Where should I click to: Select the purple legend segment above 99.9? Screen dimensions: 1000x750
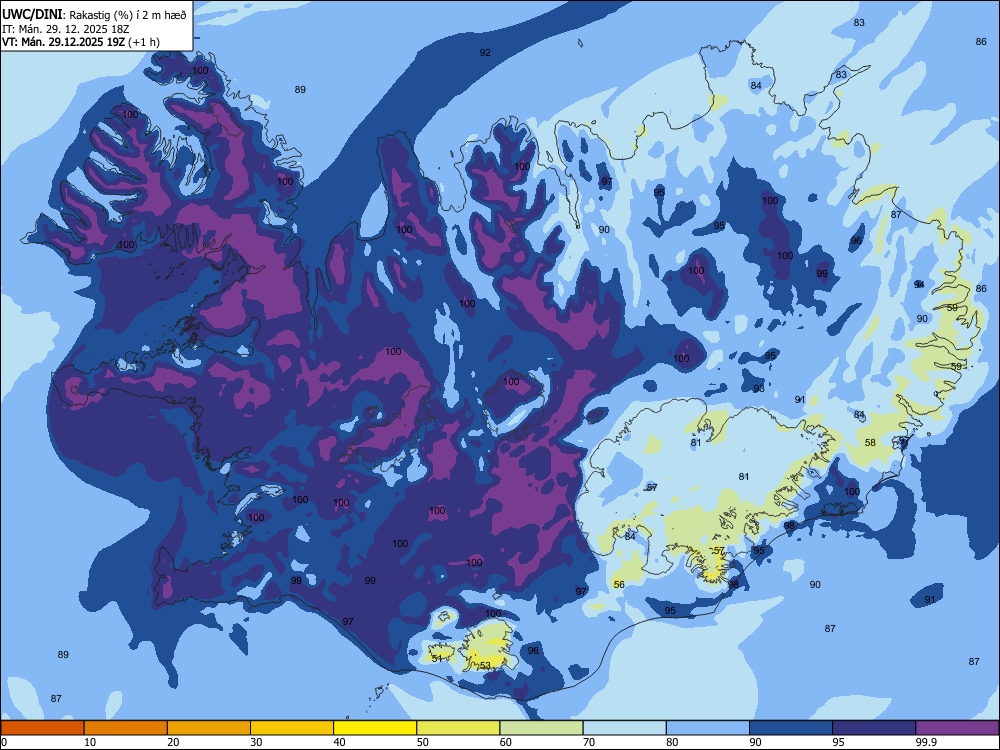(957, 728)
